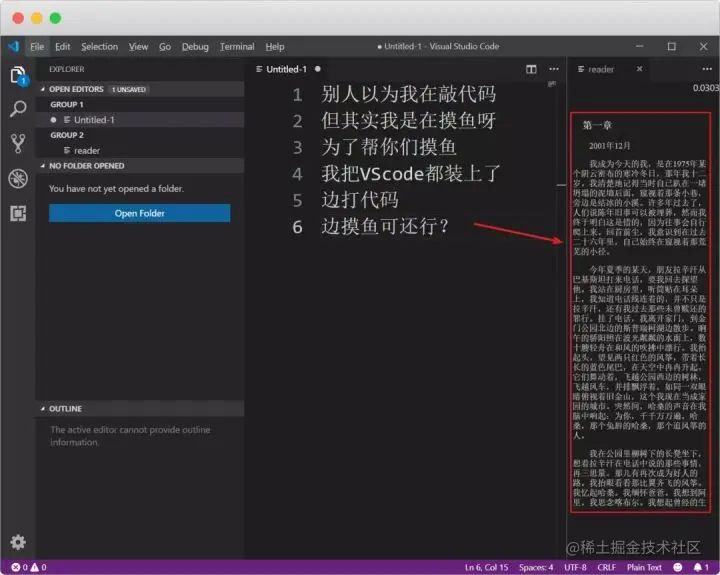Open the Help menu

point(275,47)
